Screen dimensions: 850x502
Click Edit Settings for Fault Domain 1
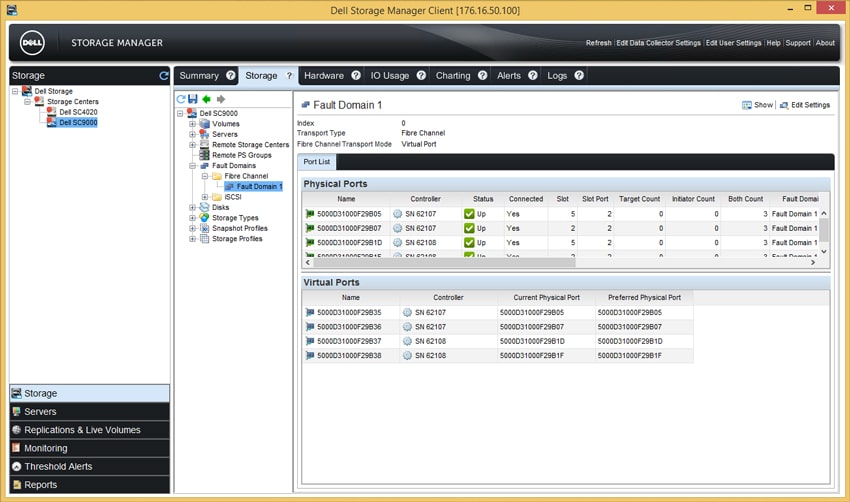tap(805, 105)
